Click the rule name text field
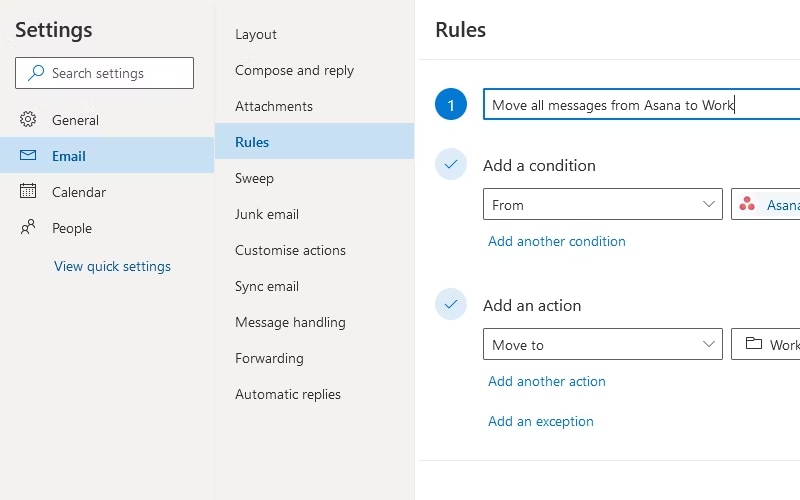The image size is (800, 500). [640, 105]
